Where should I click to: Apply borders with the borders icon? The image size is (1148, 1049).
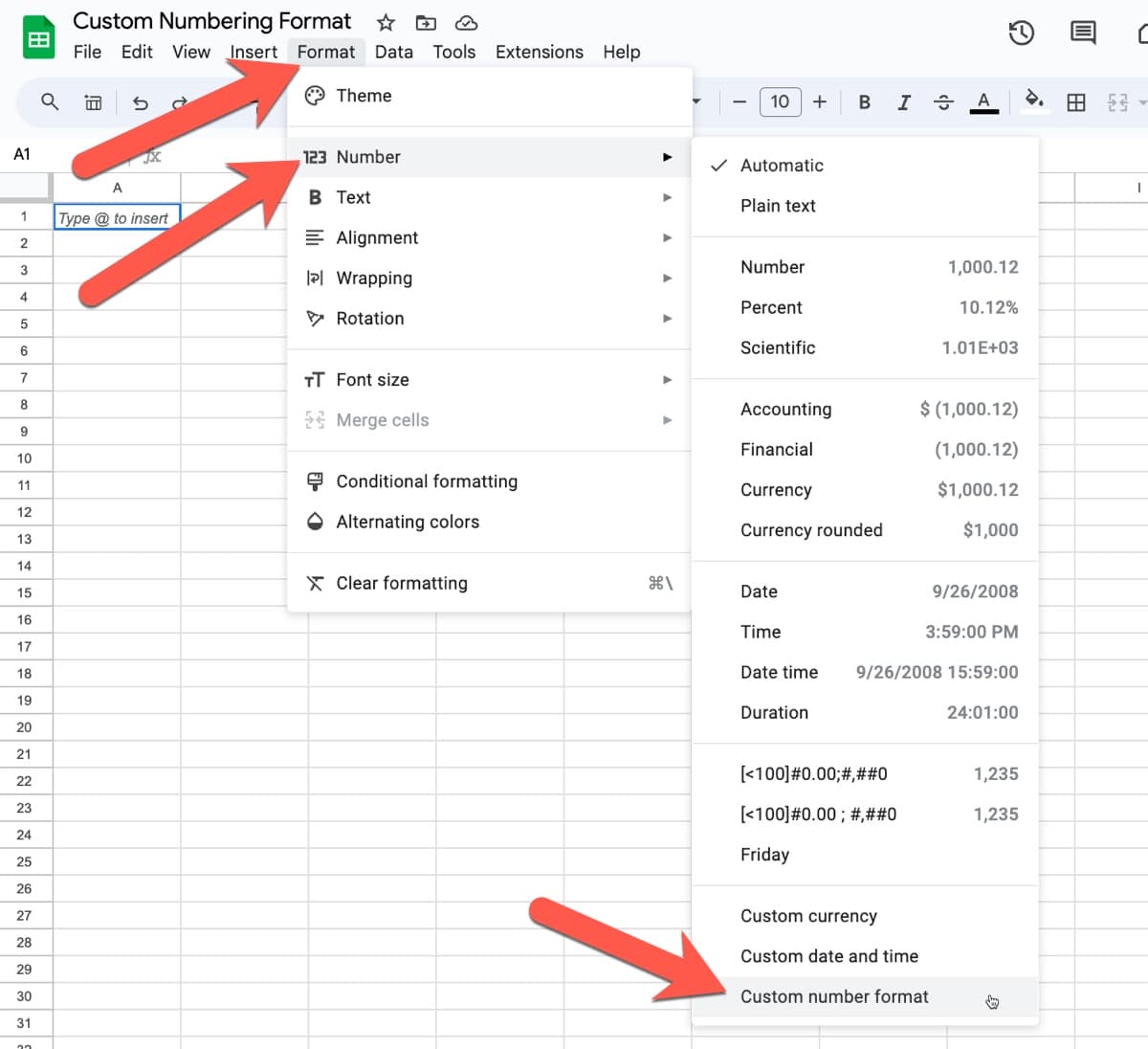(x=1075, y=101)
